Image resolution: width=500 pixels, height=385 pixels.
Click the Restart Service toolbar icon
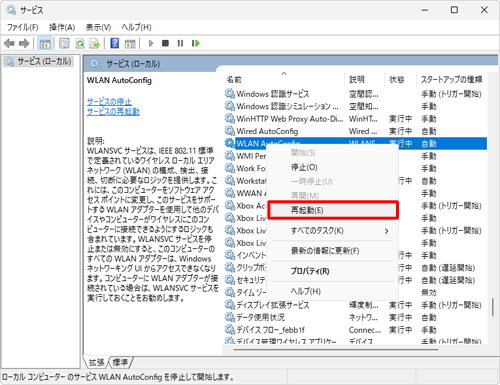click(196, 43)
